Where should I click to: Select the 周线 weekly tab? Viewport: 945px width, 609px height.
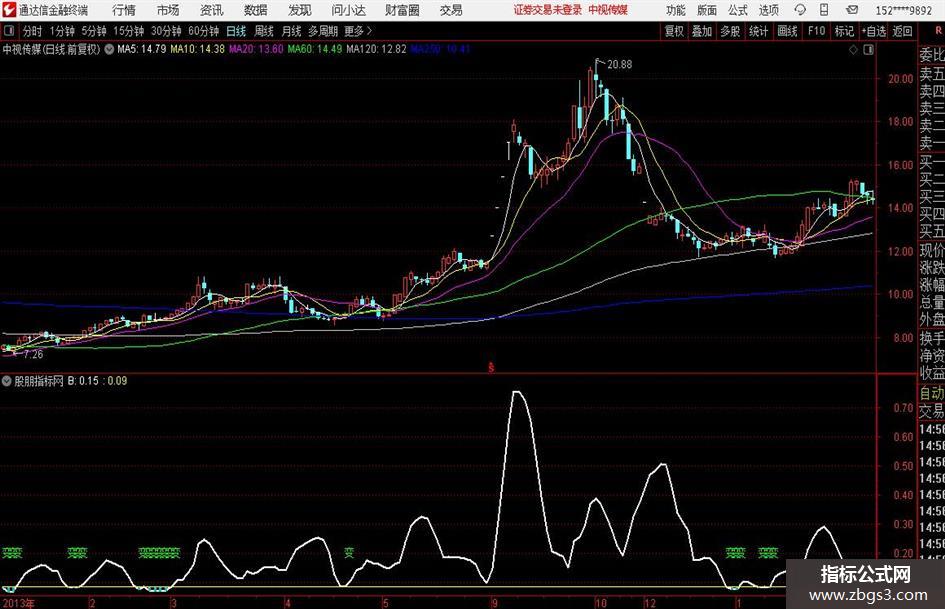(x=263, y=31)
